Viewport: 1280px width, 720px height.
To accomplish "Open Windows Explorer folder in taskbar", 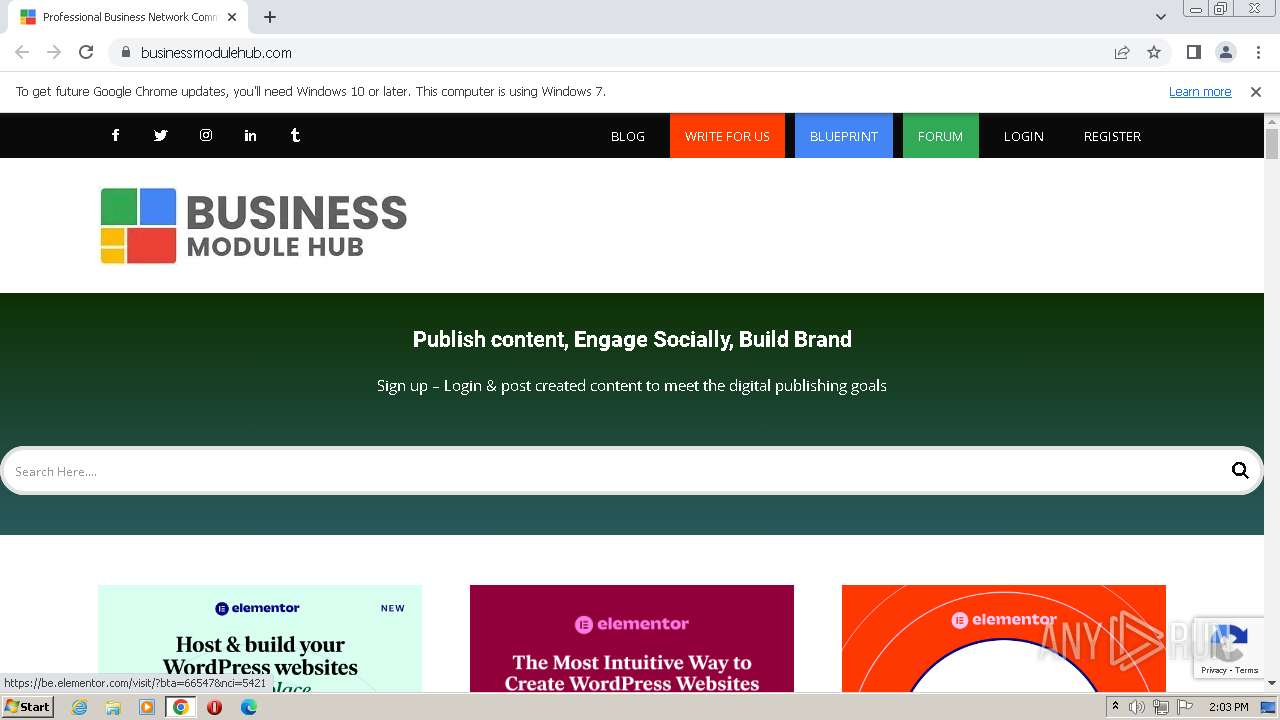I will [x=113, y=707].
